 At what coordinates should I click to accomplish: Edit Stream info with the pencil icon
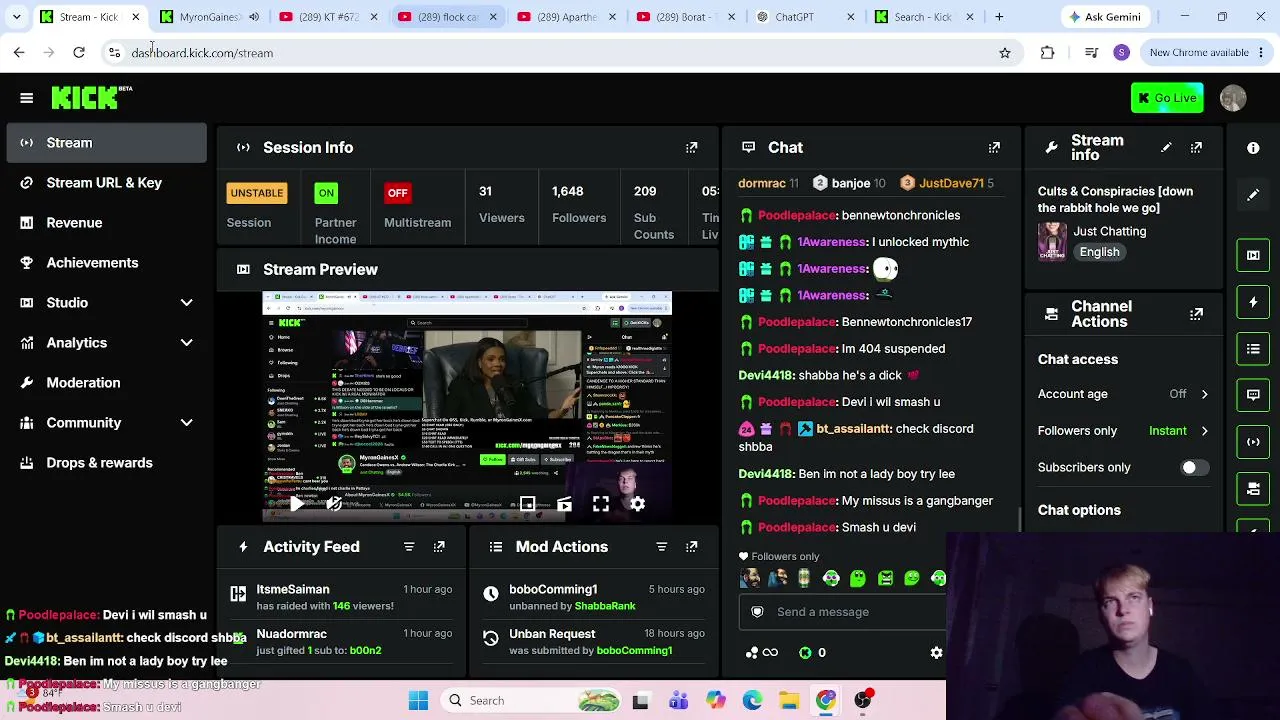(x=1166, y=148)
